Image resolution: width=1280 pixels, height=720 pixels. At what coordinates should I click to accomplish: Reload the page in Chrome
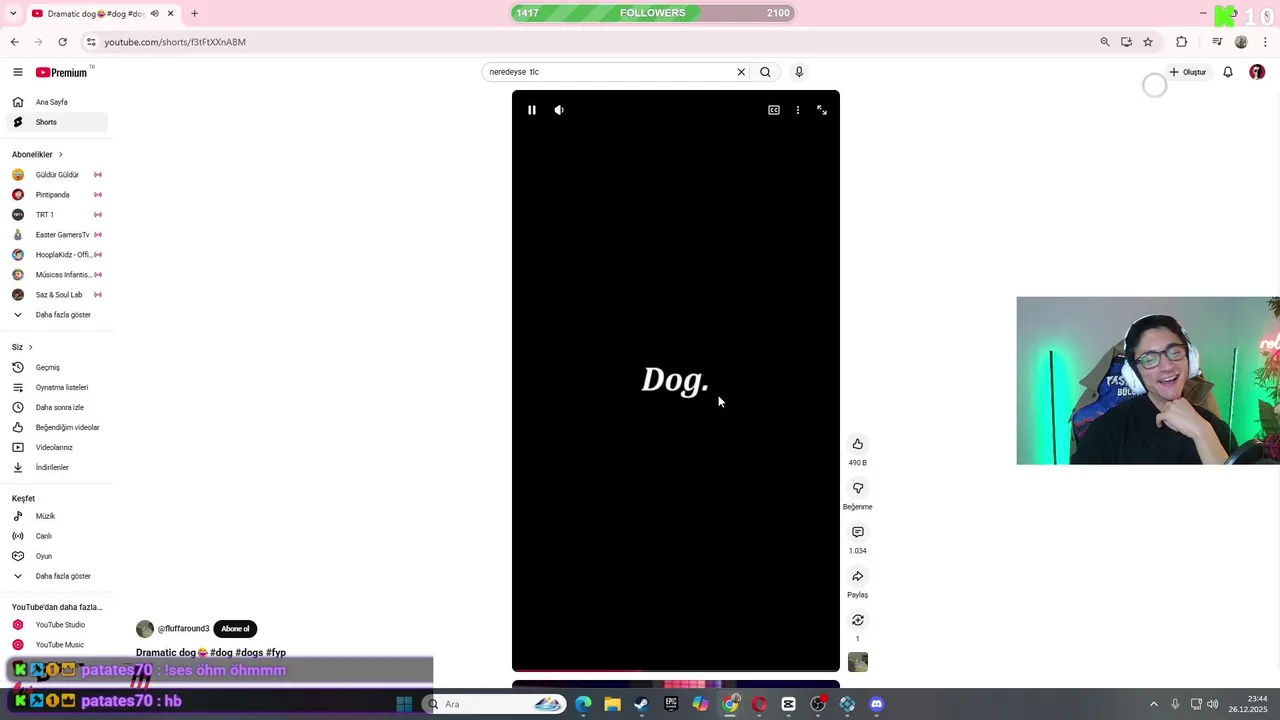point(62,42)
